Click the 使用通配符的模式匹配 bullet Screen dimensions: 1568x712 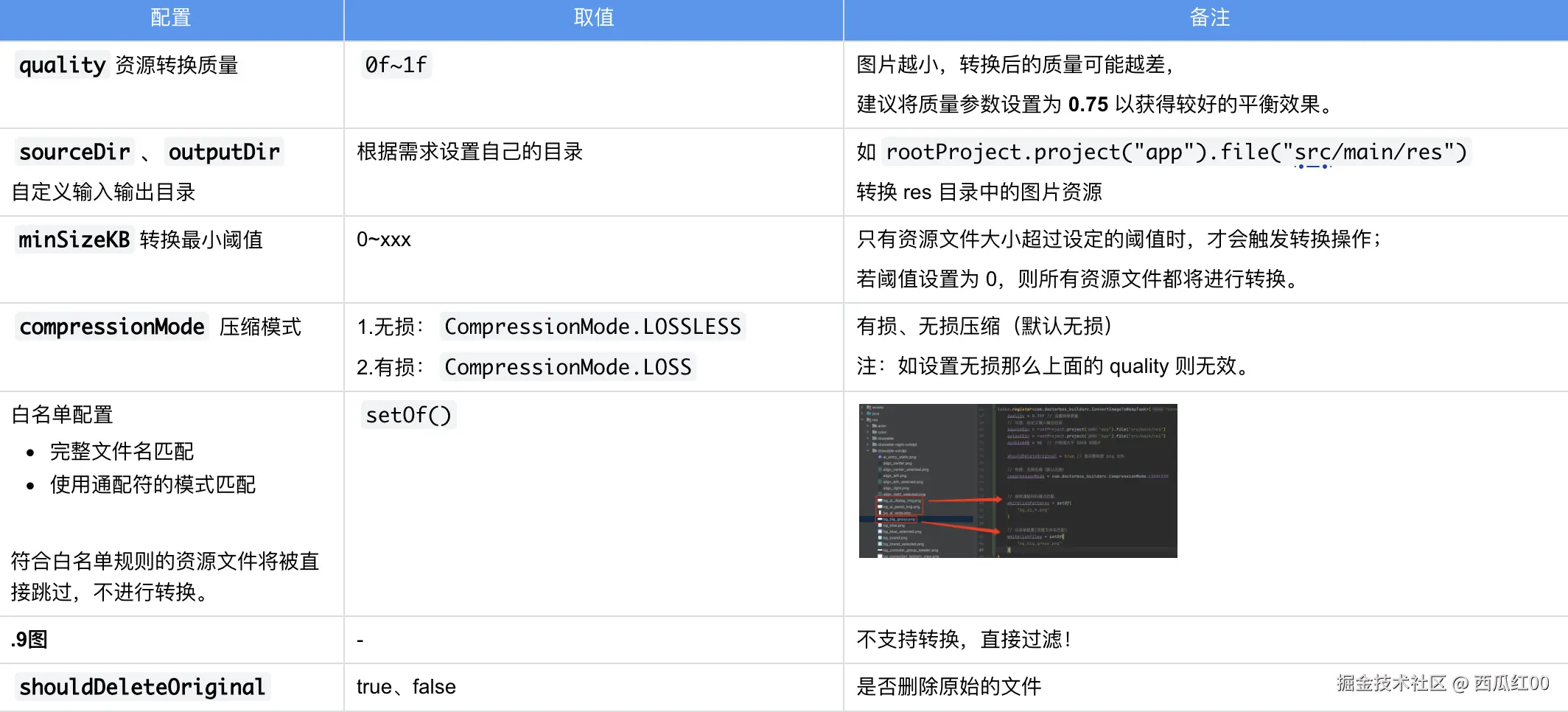153,484
